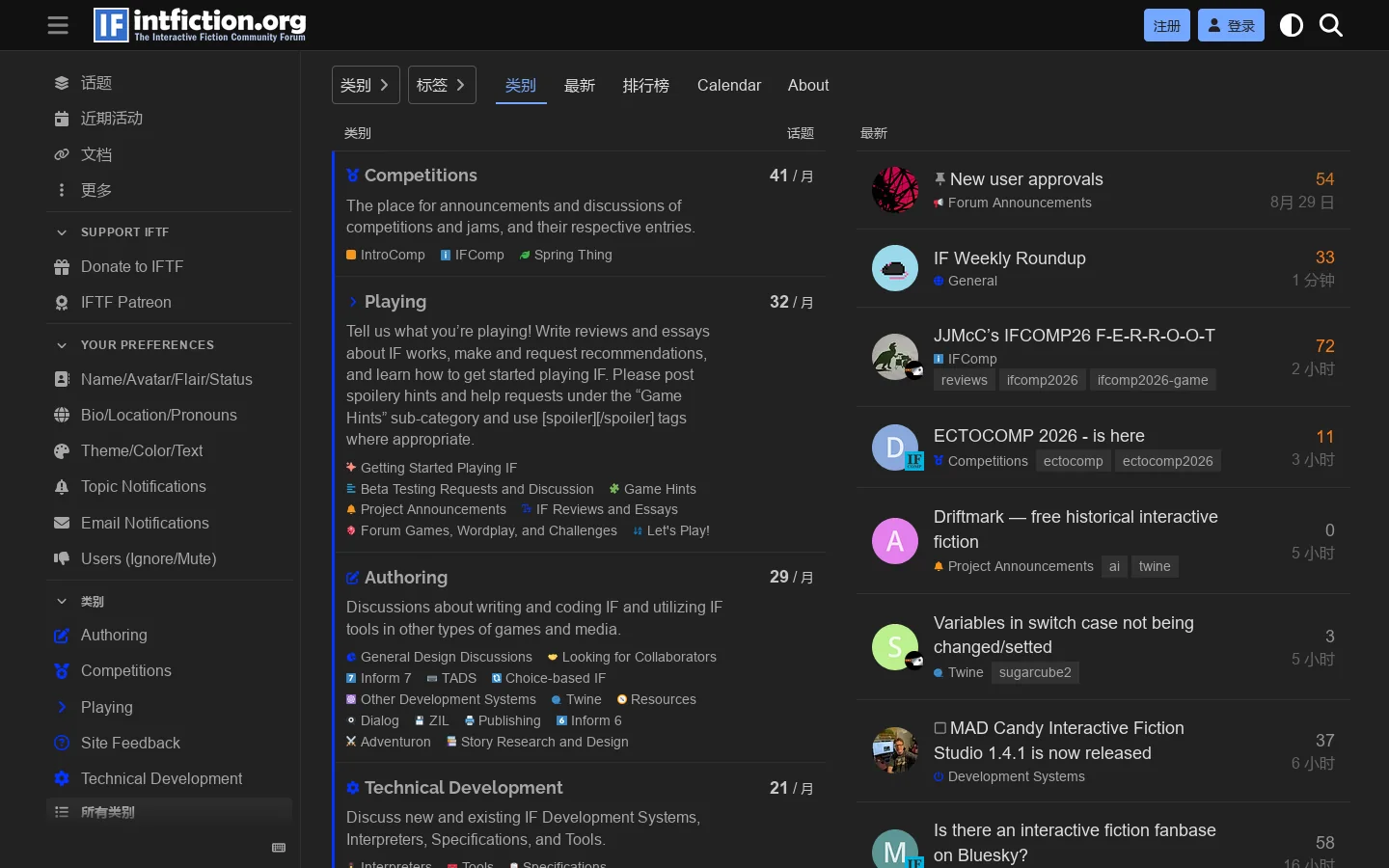Toggle the hamburger sidebar menu
Screen dimensions: 1389x868
58,25
